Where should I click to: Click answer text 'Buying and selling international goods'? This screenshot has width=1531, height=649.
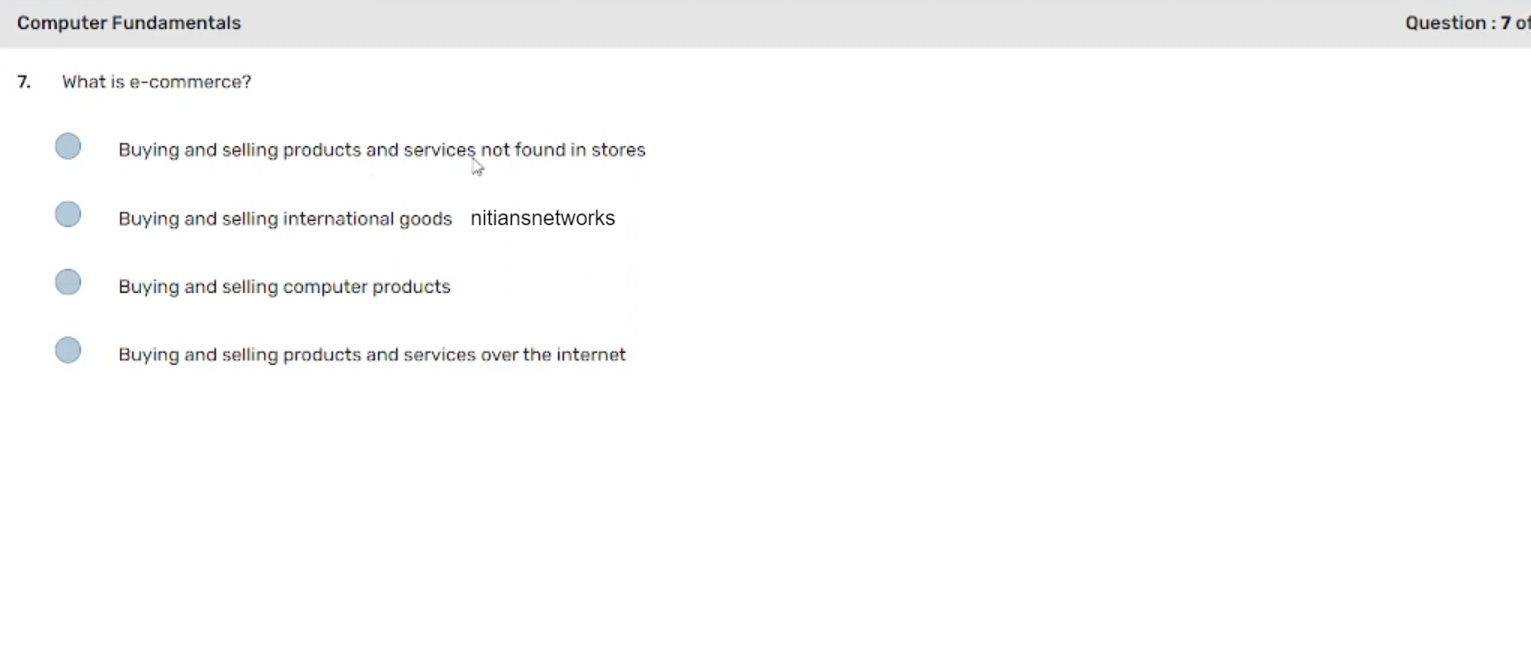[285, 219]
